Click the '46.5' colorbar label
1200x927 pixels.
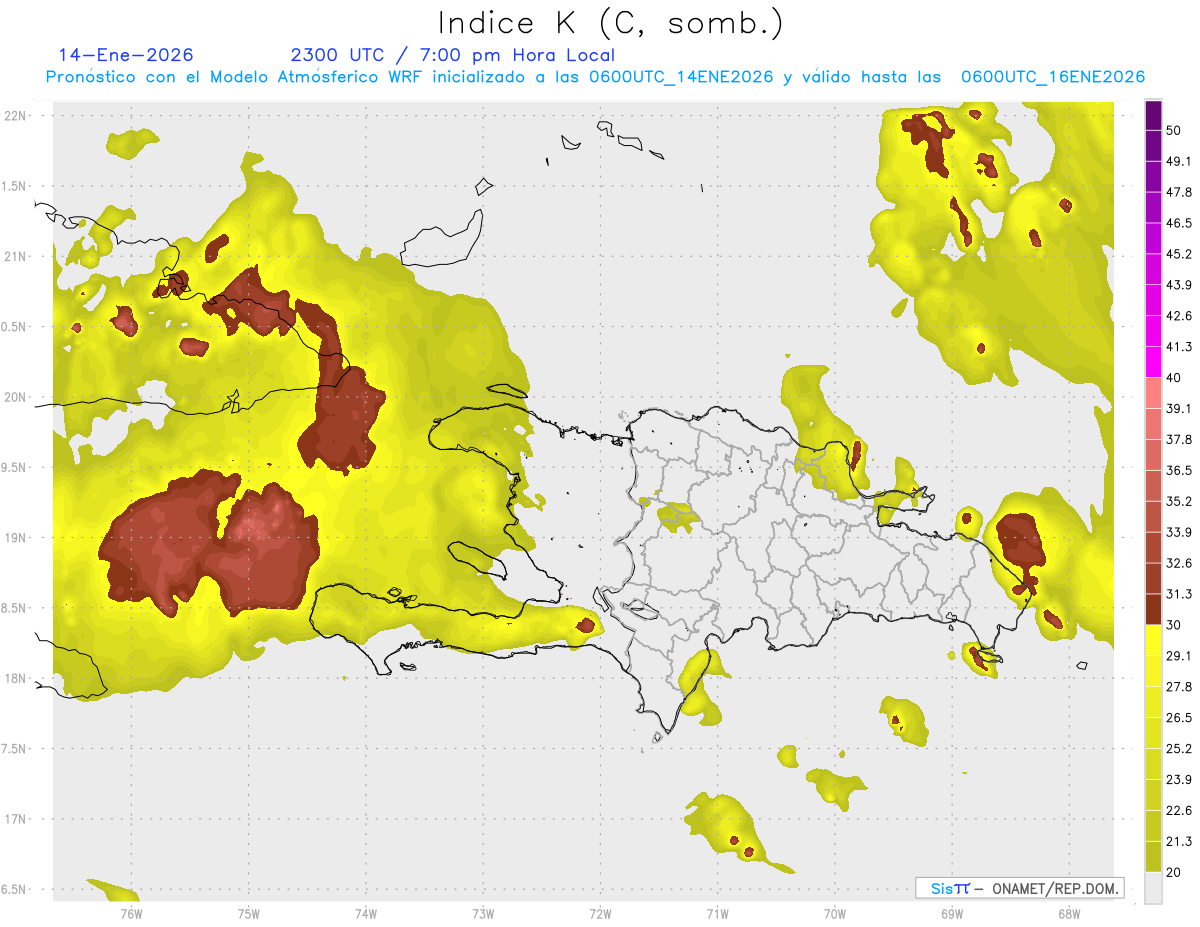pos(1178,223)
